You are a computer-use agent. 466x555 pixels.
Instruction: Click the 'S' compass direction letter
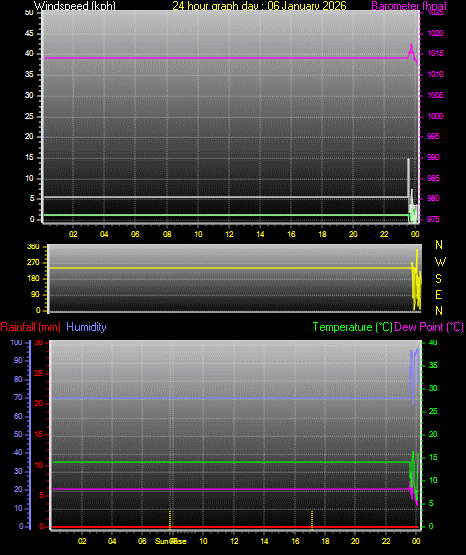click(x=438, y=279)
